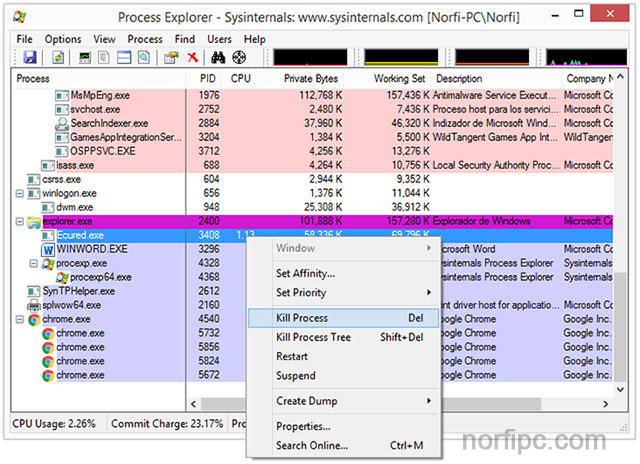The width and height of the screenshot is (640, 464).
Task: Click the red X Kill Process icon
Action: click(193, 58)
